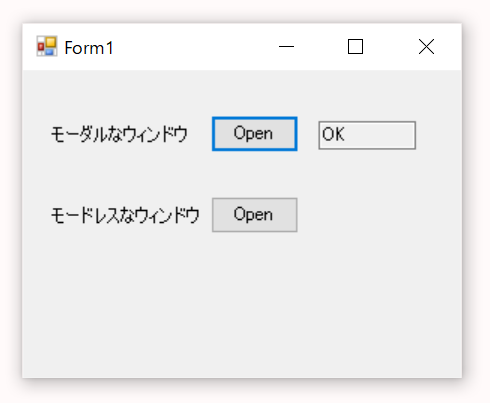Open the system menu via the window icon

(x=47, y=46)
